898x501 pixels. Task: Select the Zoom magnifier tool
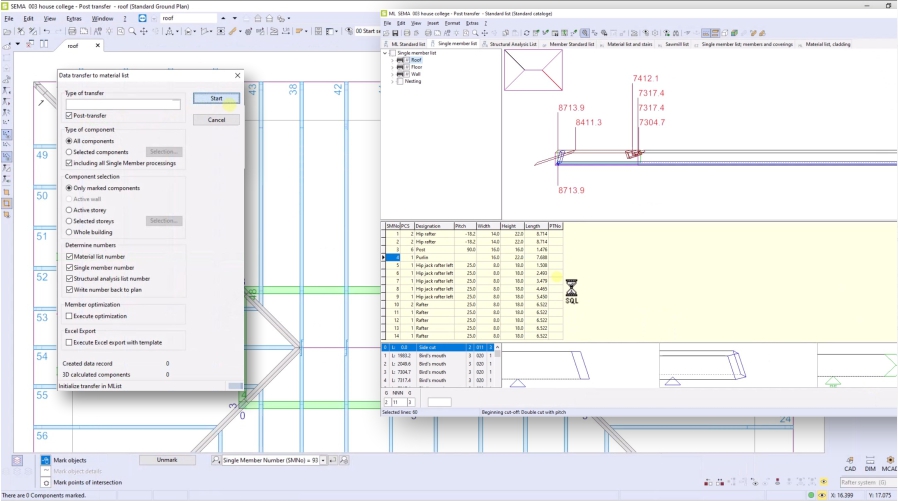[132, 31]
